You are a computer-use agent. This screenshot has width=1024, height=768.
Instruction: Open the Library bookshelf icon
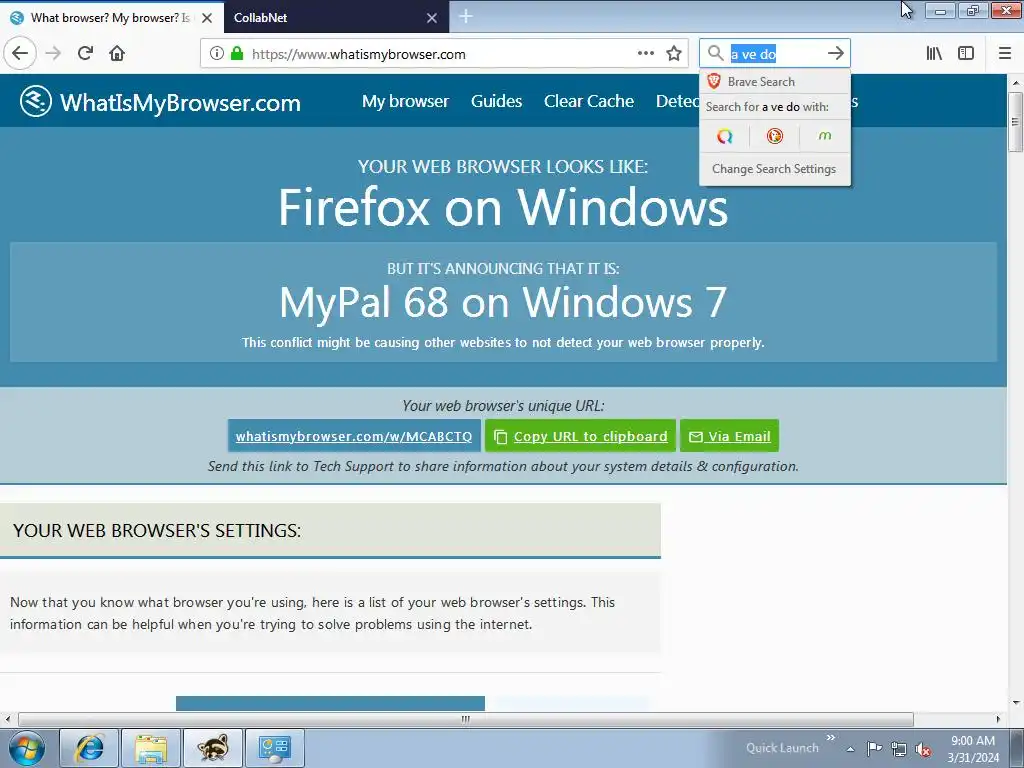934,53
